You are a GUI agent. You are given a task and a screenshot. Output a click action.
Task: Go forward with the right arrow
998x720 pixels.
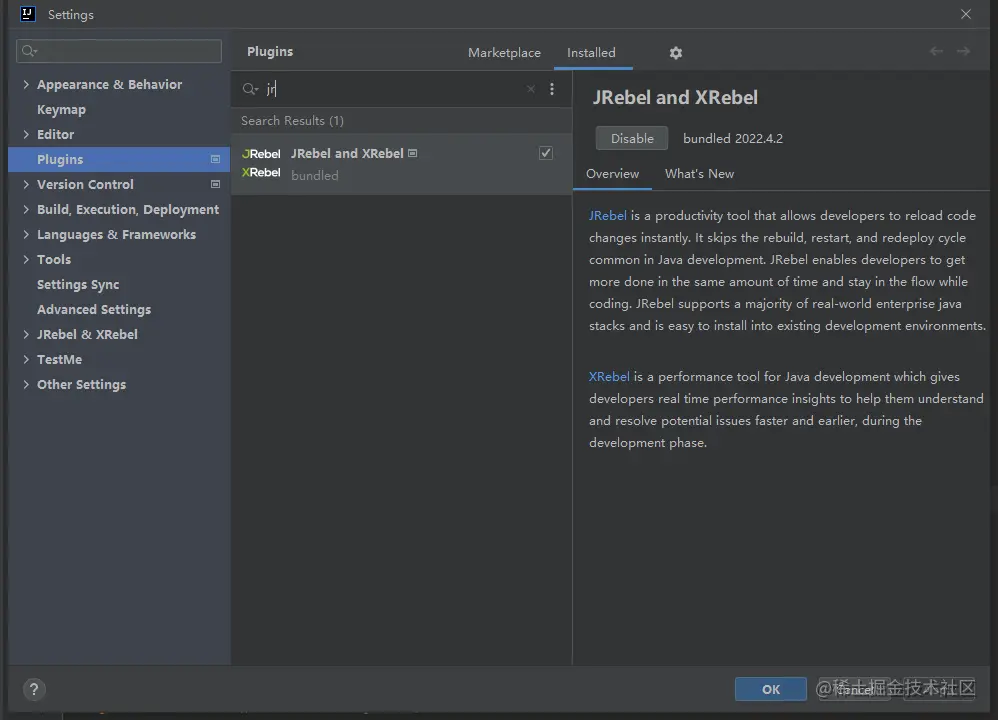964,51
